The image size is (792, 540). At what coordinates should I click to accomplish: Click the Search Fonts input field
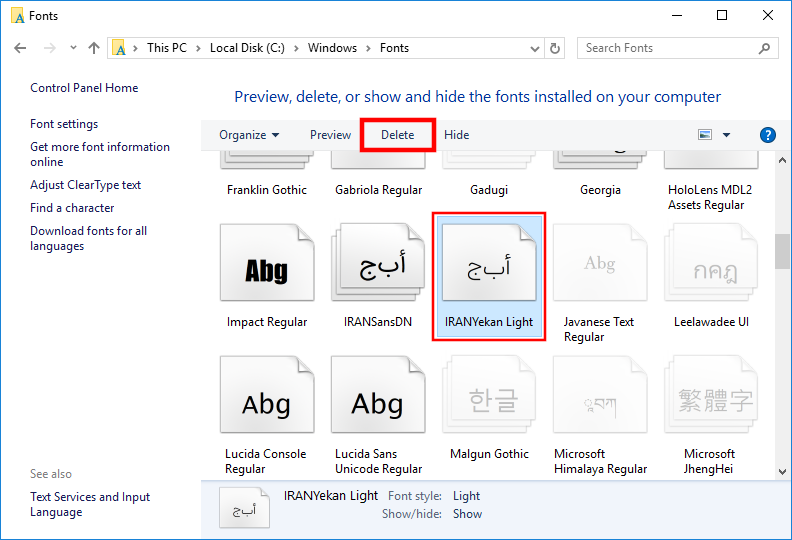668,48
